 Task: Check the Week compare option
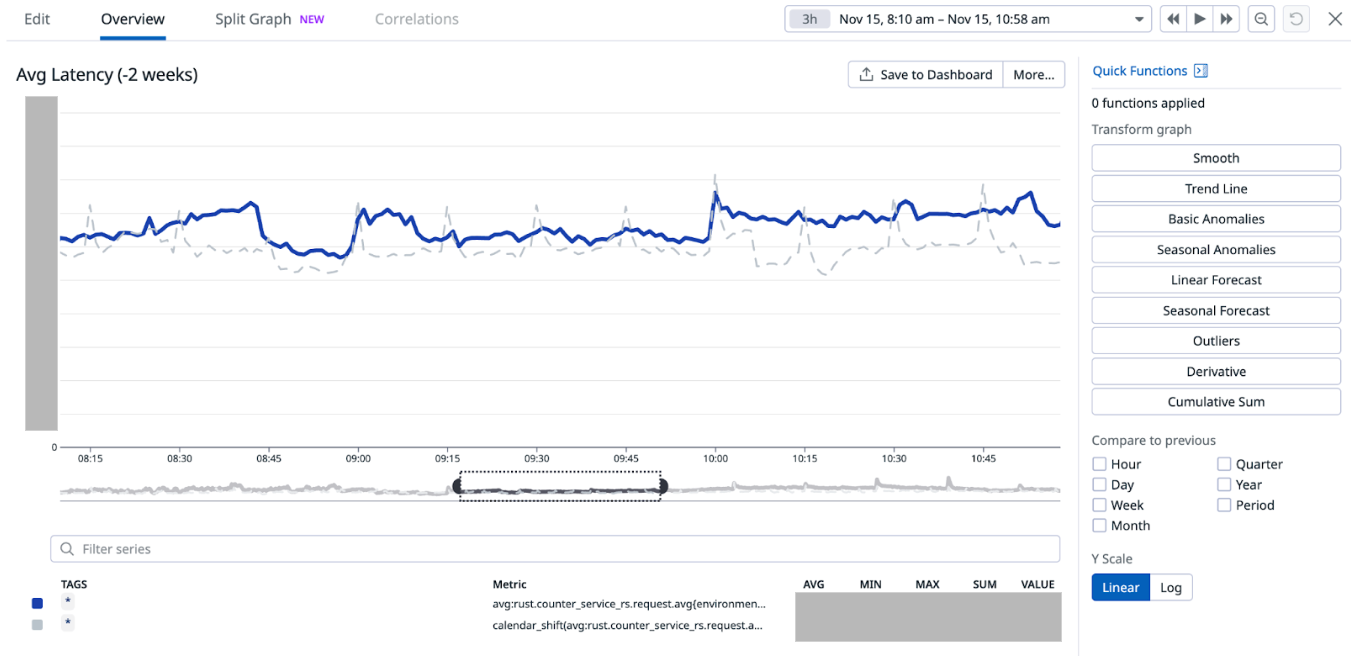[1099, 505]
